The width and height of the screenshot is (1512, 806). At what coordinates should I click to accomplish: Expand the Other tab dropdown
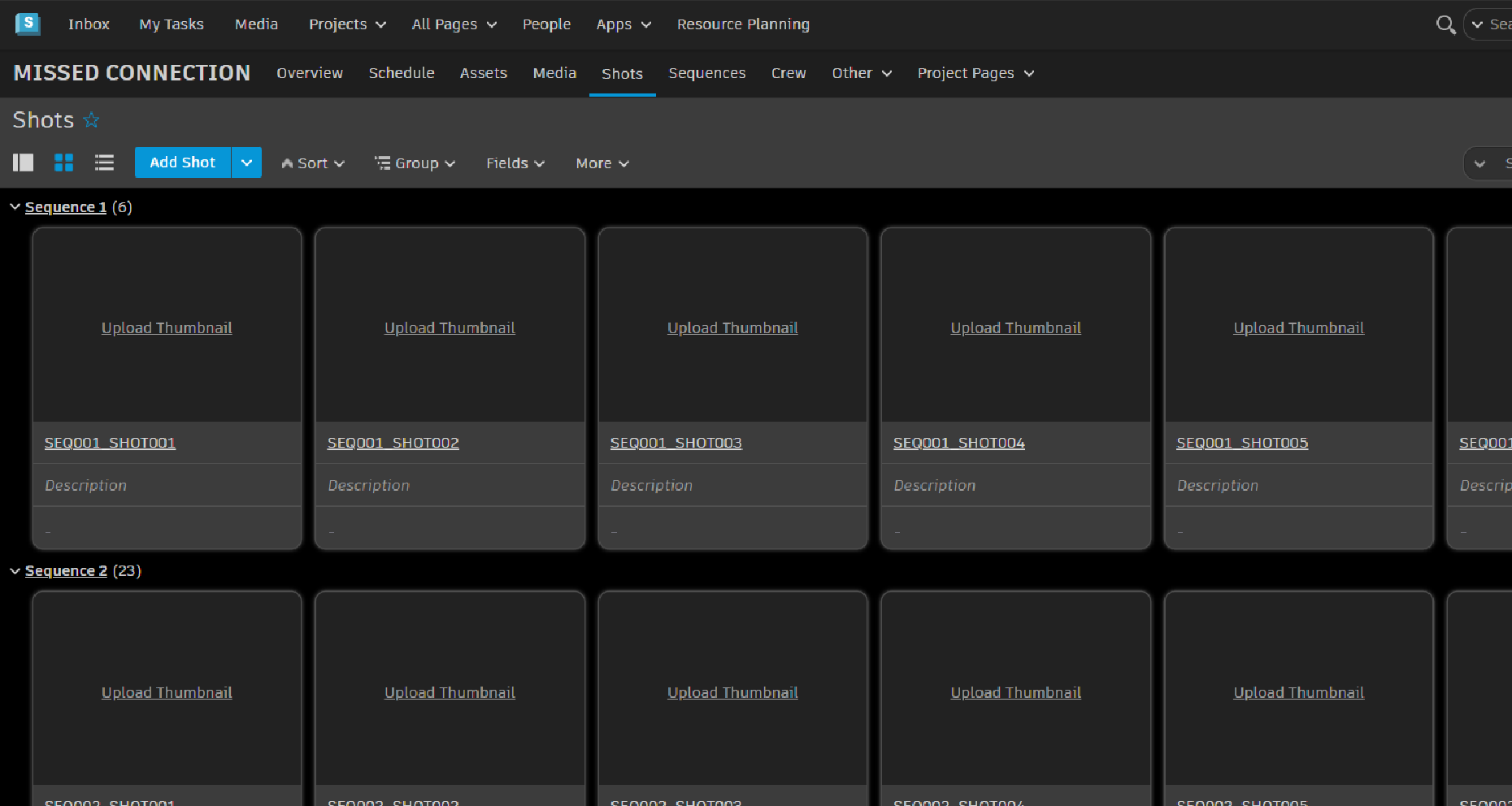862,73
